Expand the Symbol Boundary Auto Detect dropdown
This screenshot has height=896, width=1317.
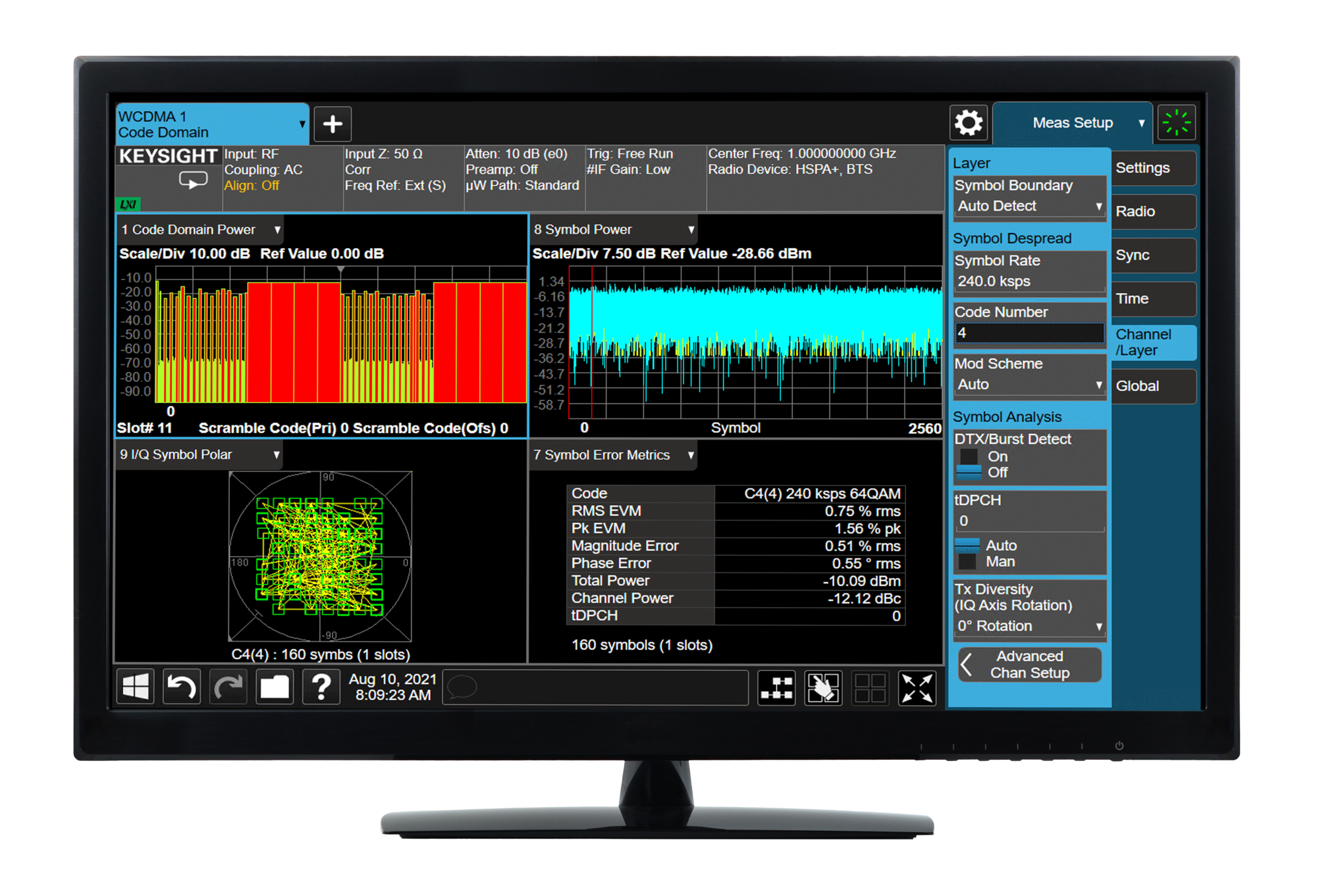pos(1029,206)
